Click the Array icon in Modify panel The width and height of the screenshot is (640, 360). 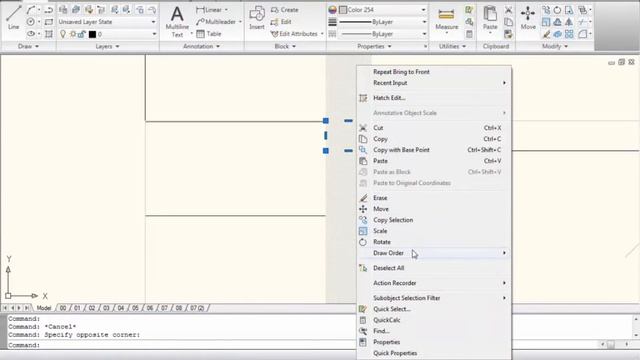569,35
